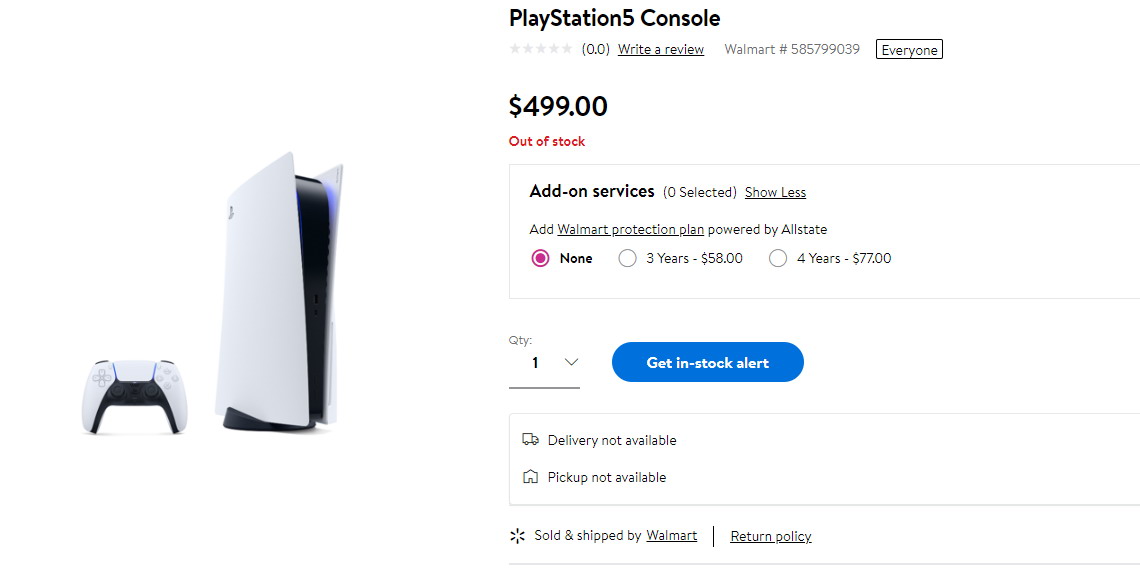The image size is (1140, 569).
Task: Collapse add-on services with Show Less
Action: click(x=775, y=192)
